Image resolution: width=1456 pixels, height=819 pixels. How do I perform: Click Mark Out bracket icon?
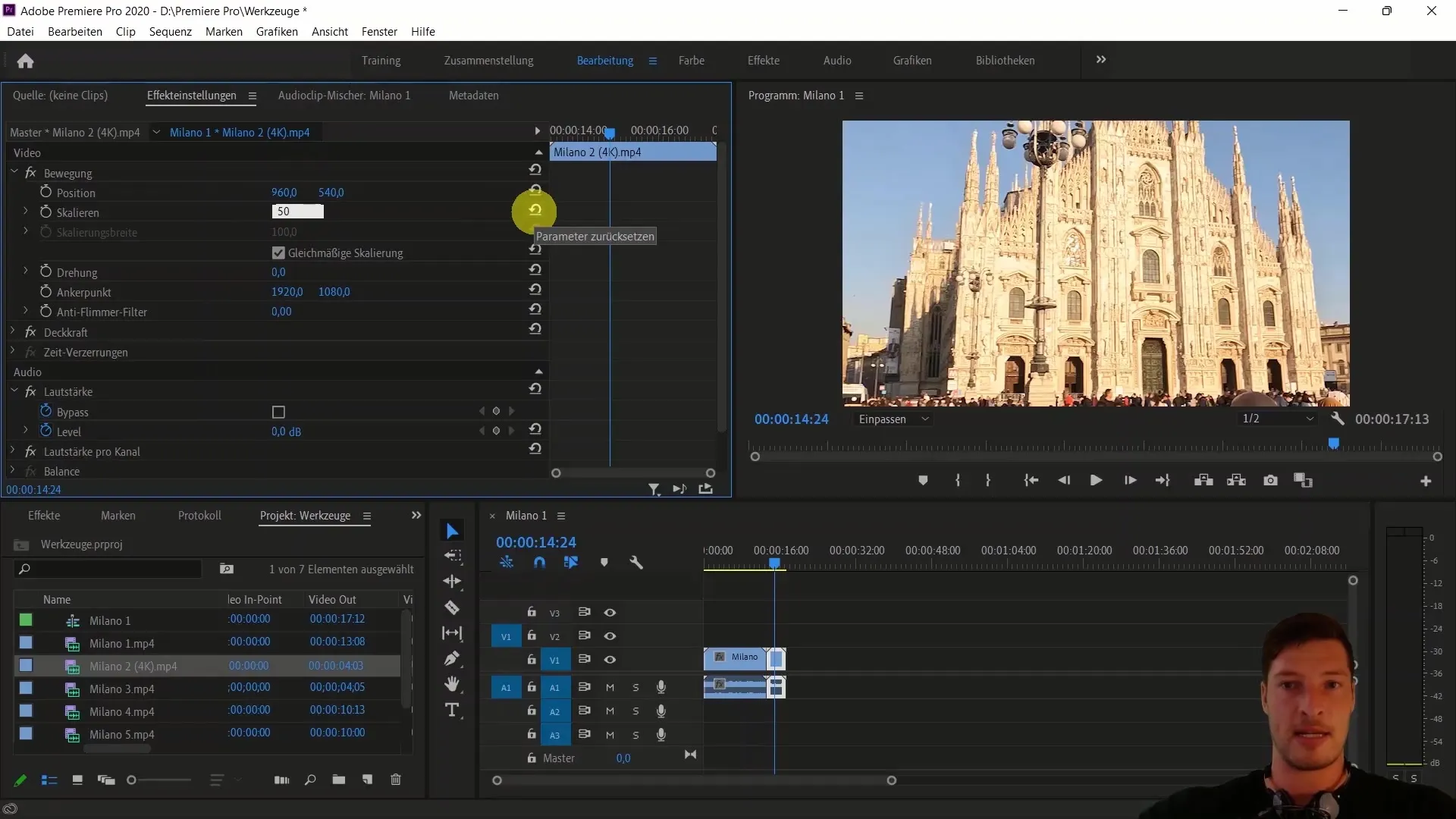[987, 481]
